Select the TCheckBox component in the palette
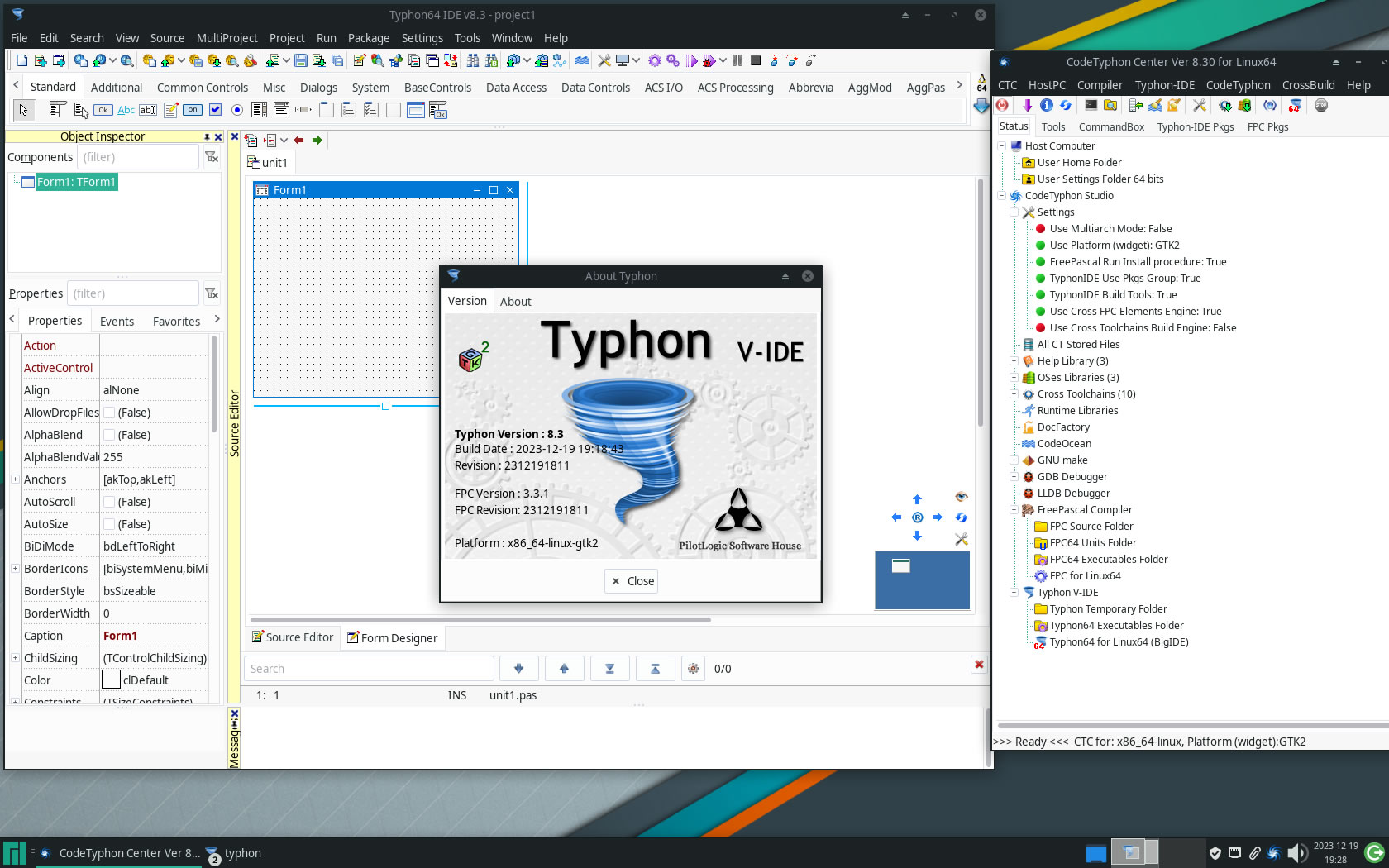This screenshot has height=868, width=1389. [215, 110]
